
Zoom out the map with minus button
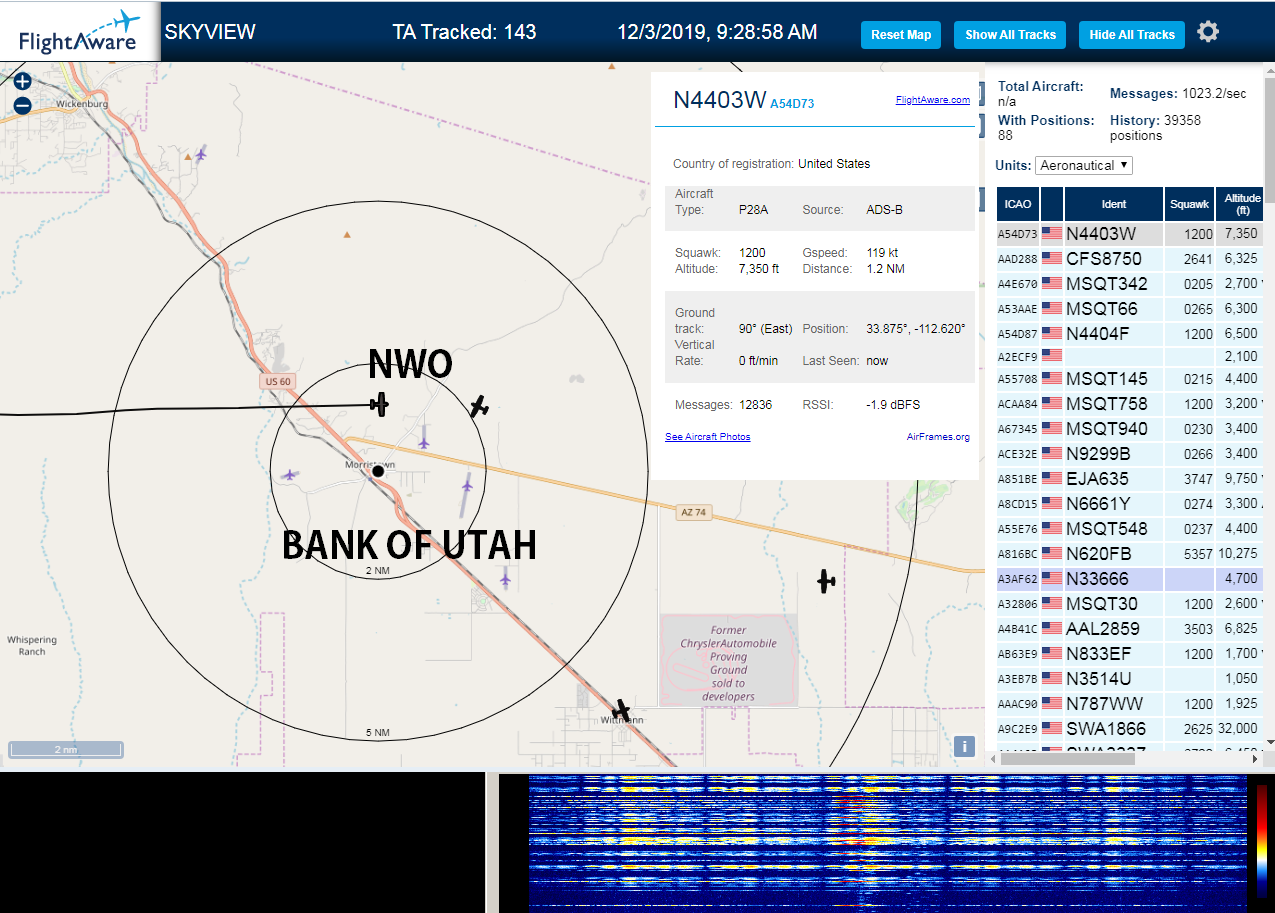22,105
